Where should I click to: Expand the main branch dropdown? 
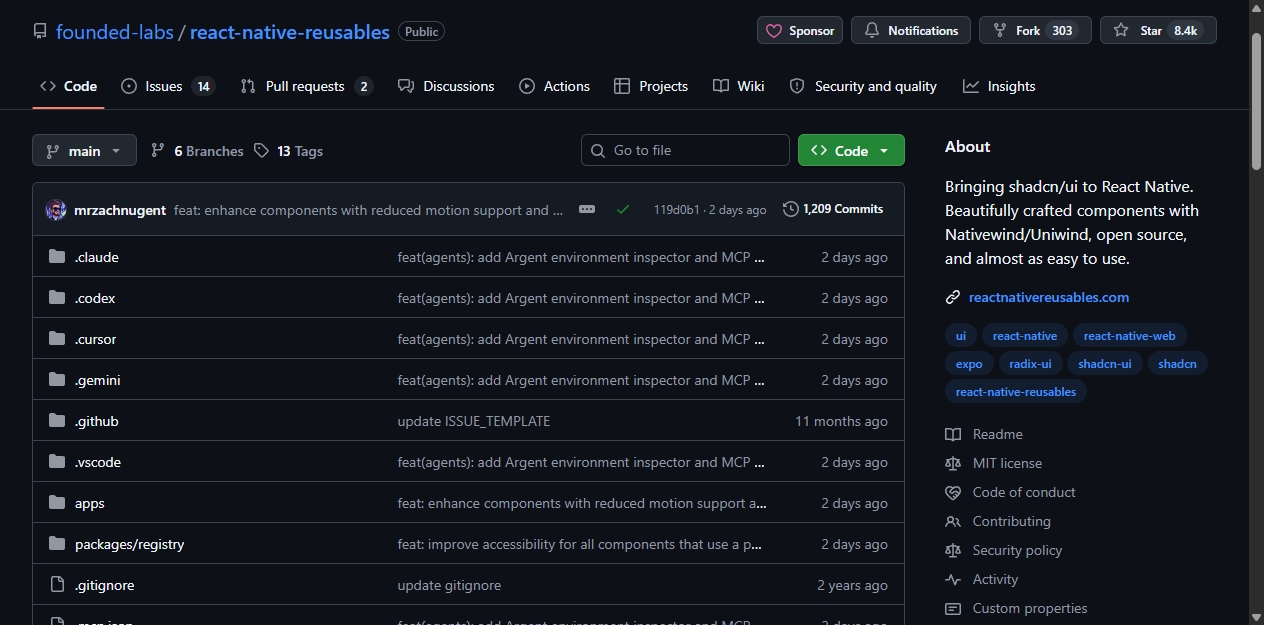(x=84, y=151)
